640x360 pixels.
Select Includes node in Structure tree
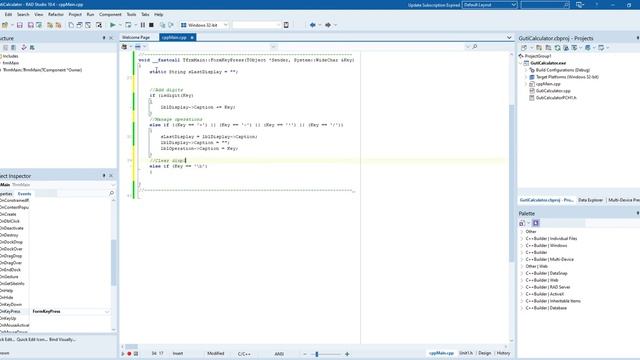coord(11,56)
